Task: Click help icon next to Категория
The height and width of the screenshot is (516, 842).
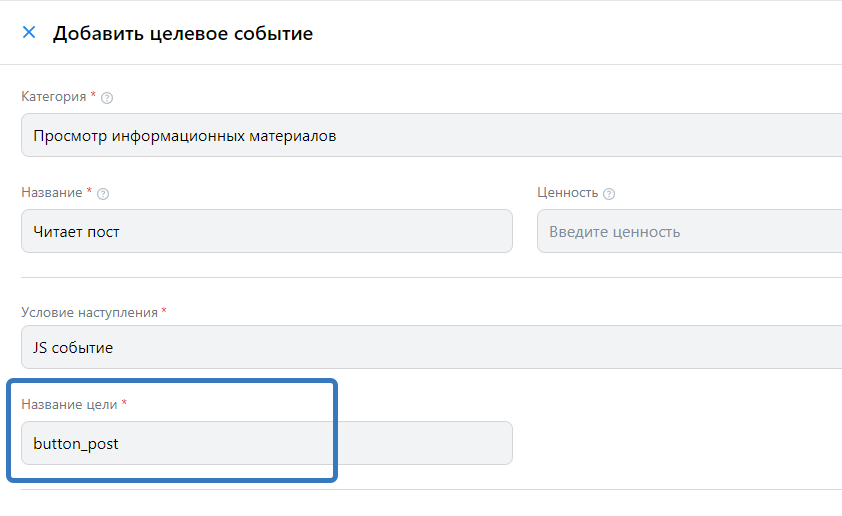Action: 107,98
